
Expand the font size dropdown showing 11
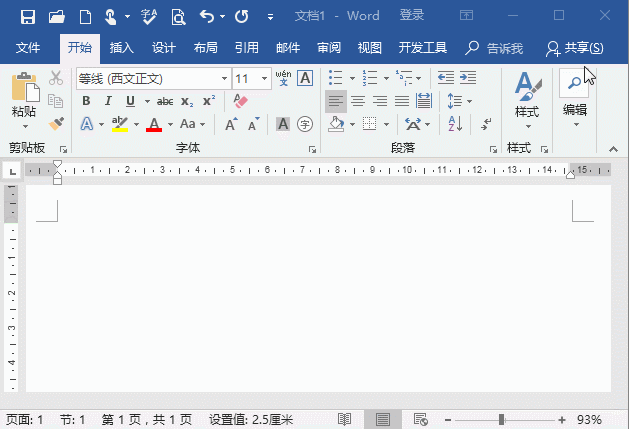pyautogui.click(x=249, y=78)
